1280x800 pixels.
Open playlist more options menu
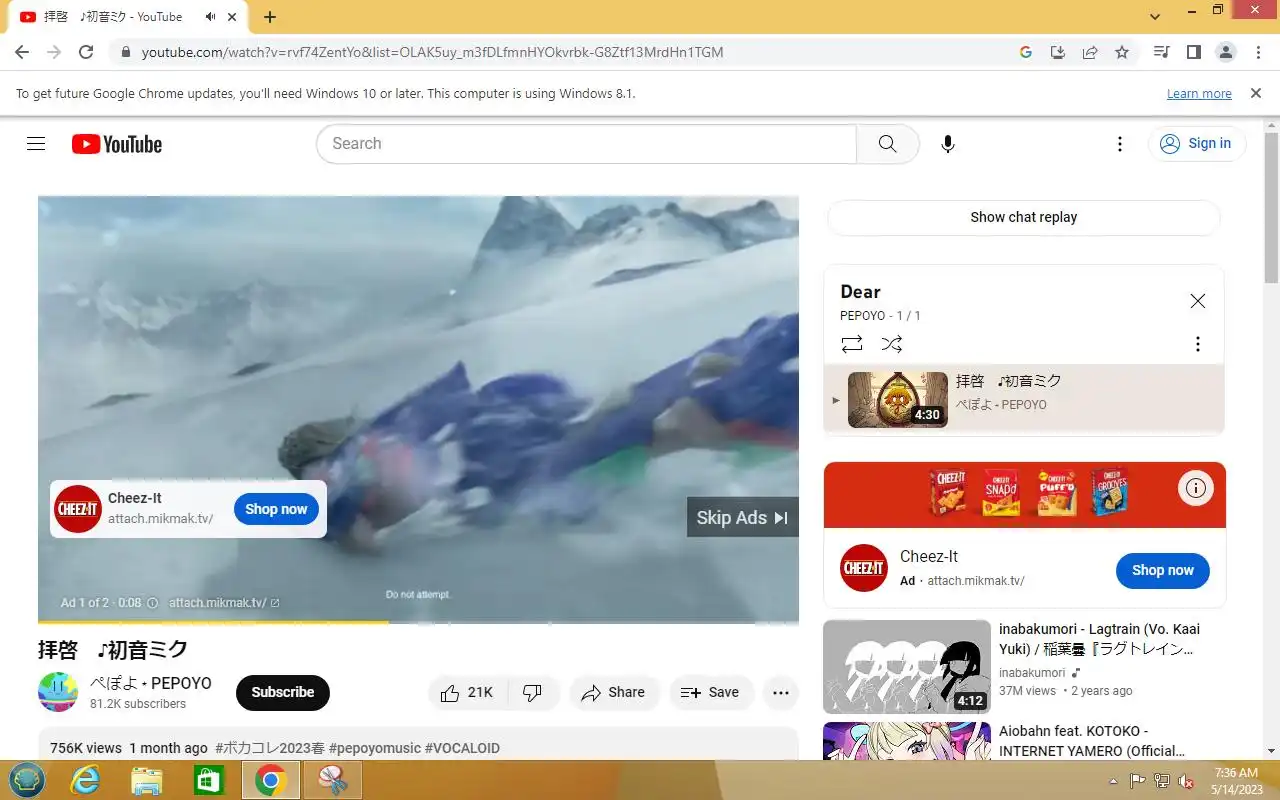1197,344
